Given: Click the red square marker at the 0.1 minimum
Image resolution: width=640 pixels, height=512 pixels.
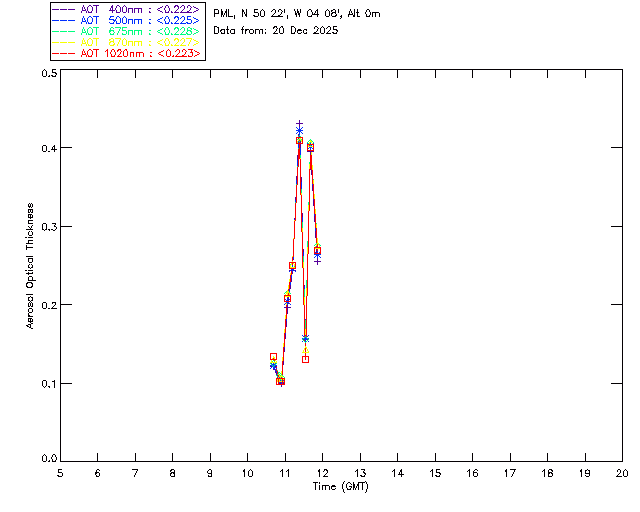Looking at the screenshot, I should click(x=280, y=381).
